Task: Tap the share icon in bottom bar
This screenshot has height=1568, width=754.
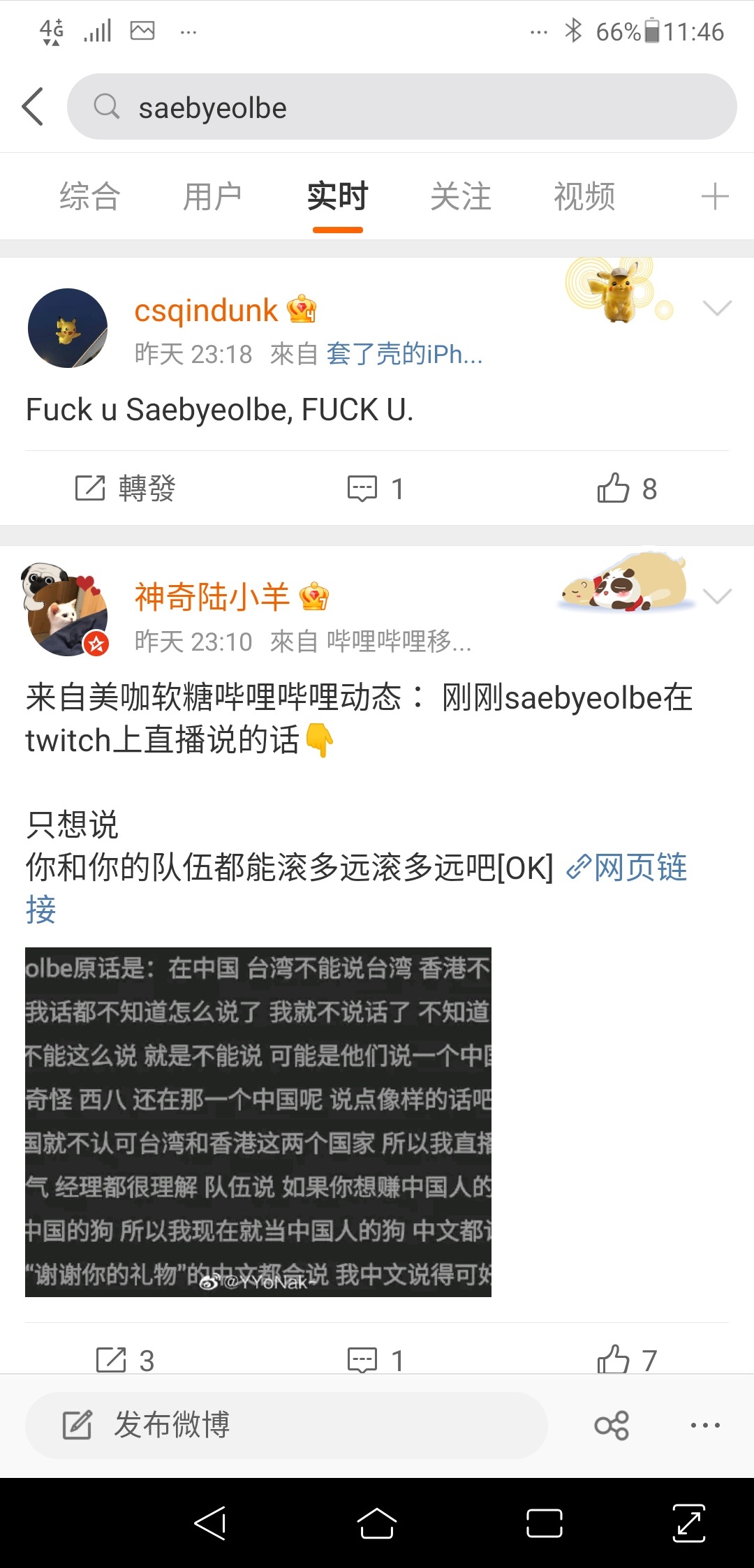Action: point(612,1425)
